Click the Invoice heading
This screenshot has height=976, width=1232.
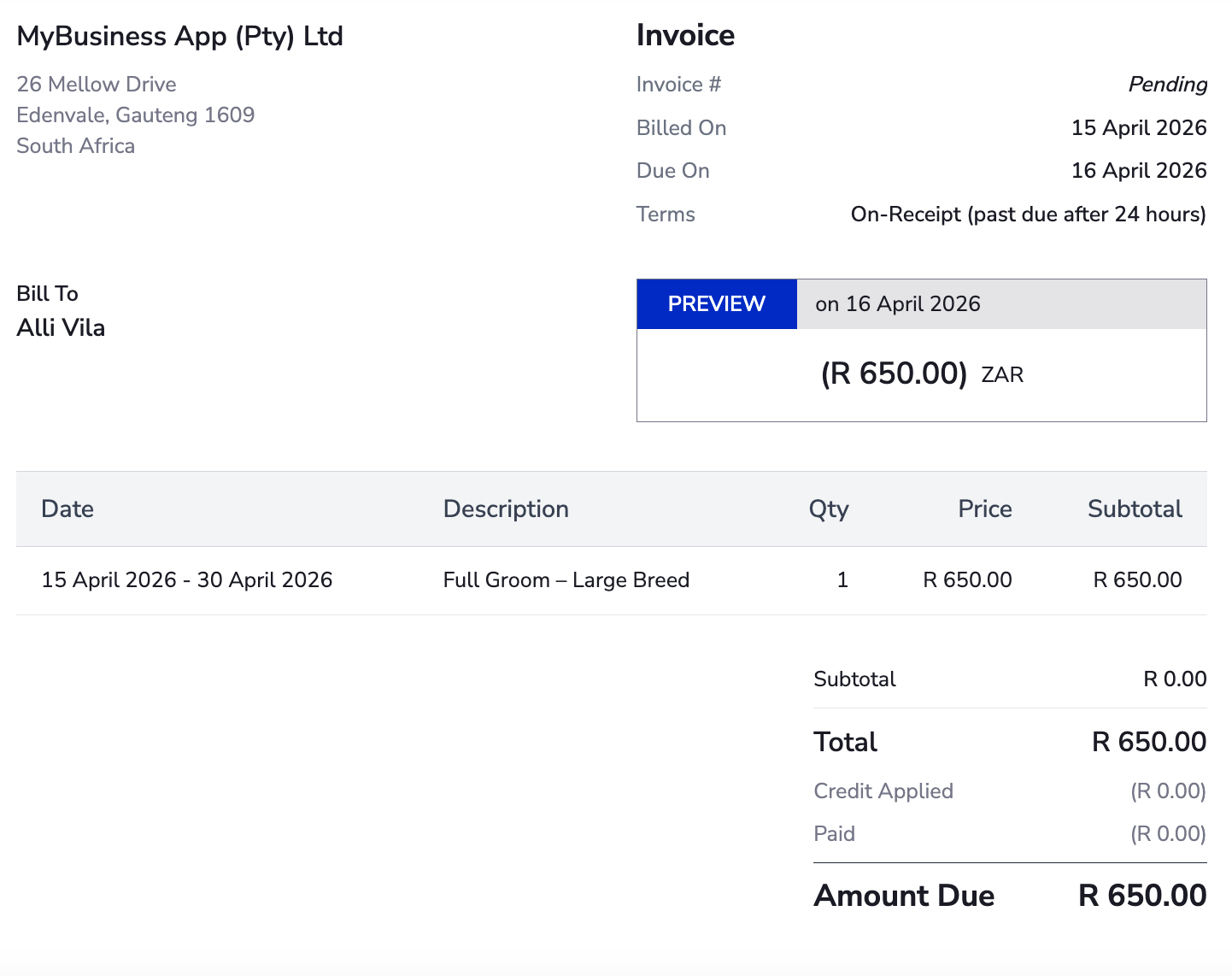[x=685, y=36]
